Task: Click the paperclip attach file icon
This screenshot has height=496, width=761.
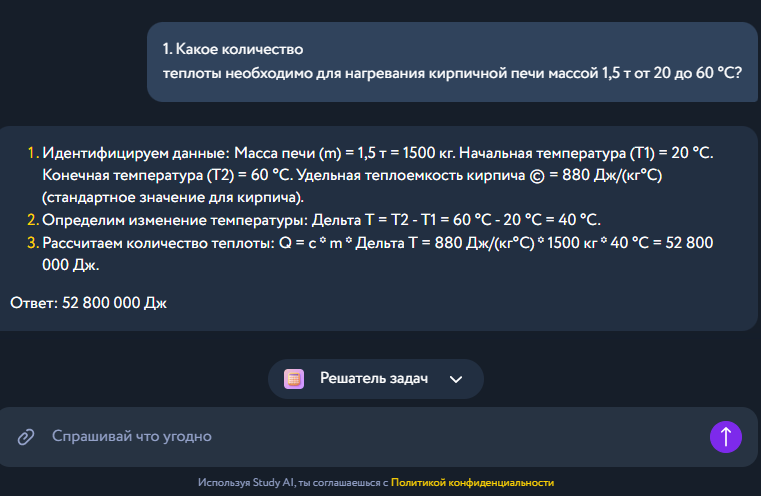Action: click(x=26, y=436)
